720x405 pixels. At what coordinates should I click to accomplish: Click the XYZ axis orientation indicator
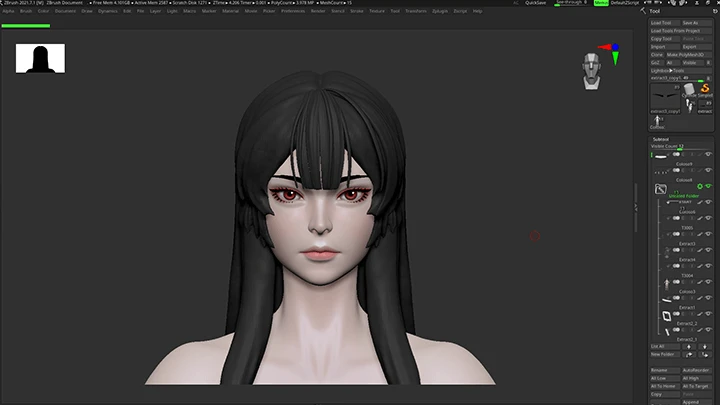[609, 53]
